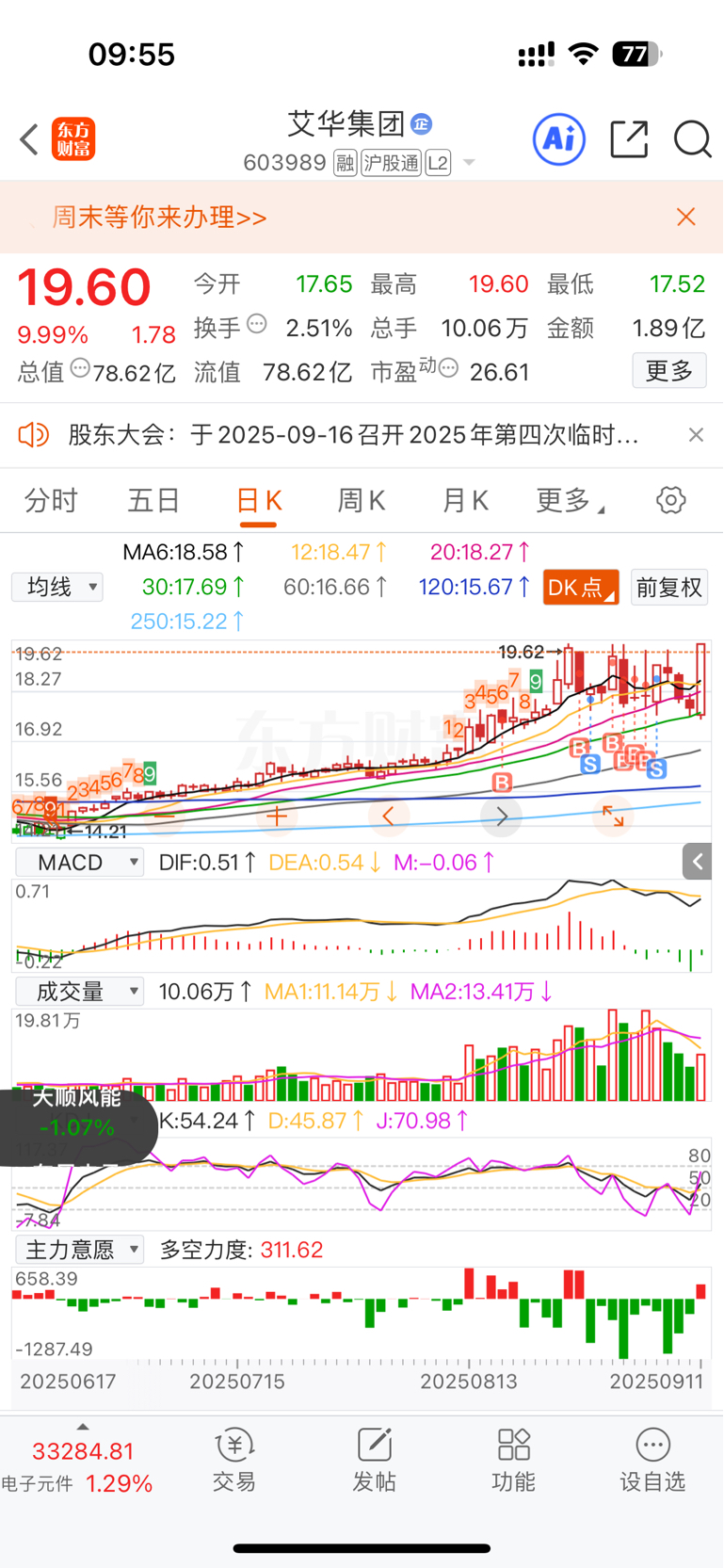Tap the MA6:18.58 moving average label
This screenshot has width=724, height=1568.
point(185,553)
